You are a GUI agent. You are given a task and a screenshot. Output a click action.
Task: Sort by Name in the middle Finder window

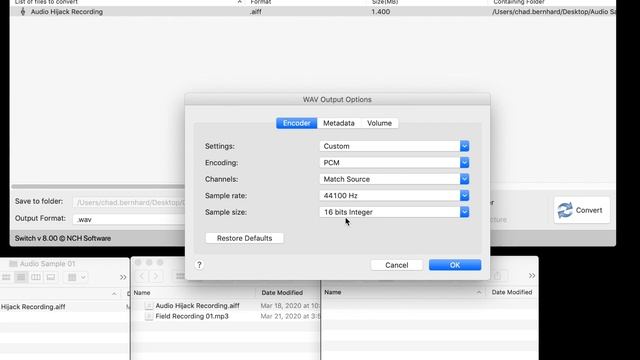[142, 293]
